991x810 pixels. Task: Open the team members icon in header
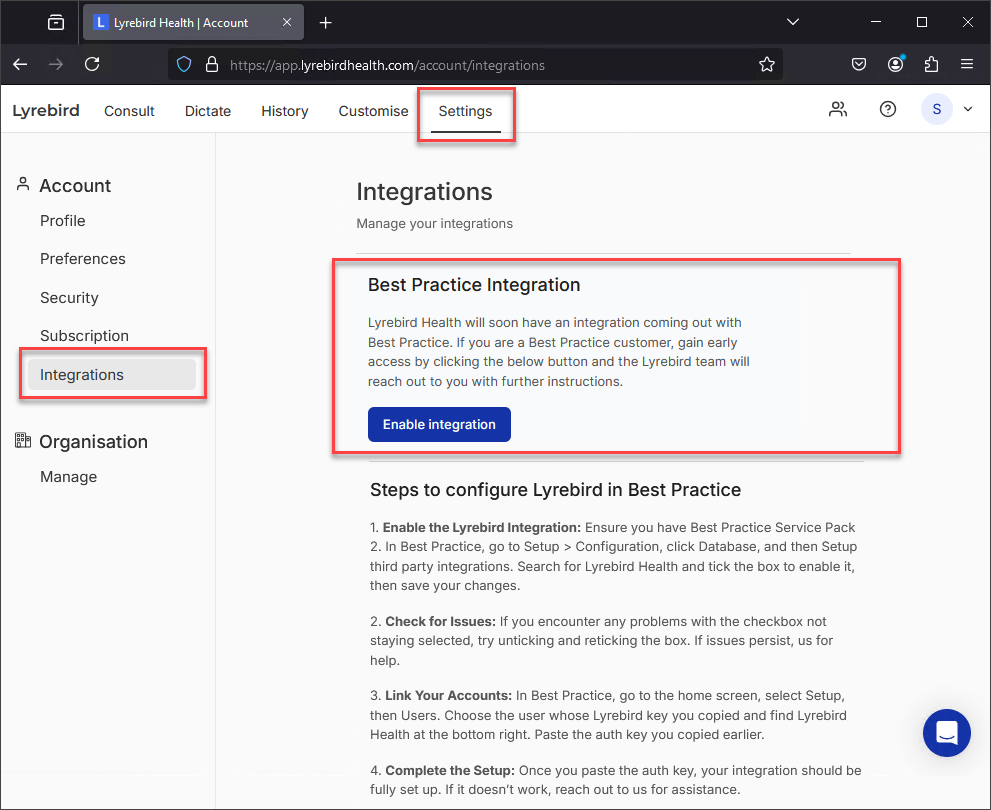[838, 109]
